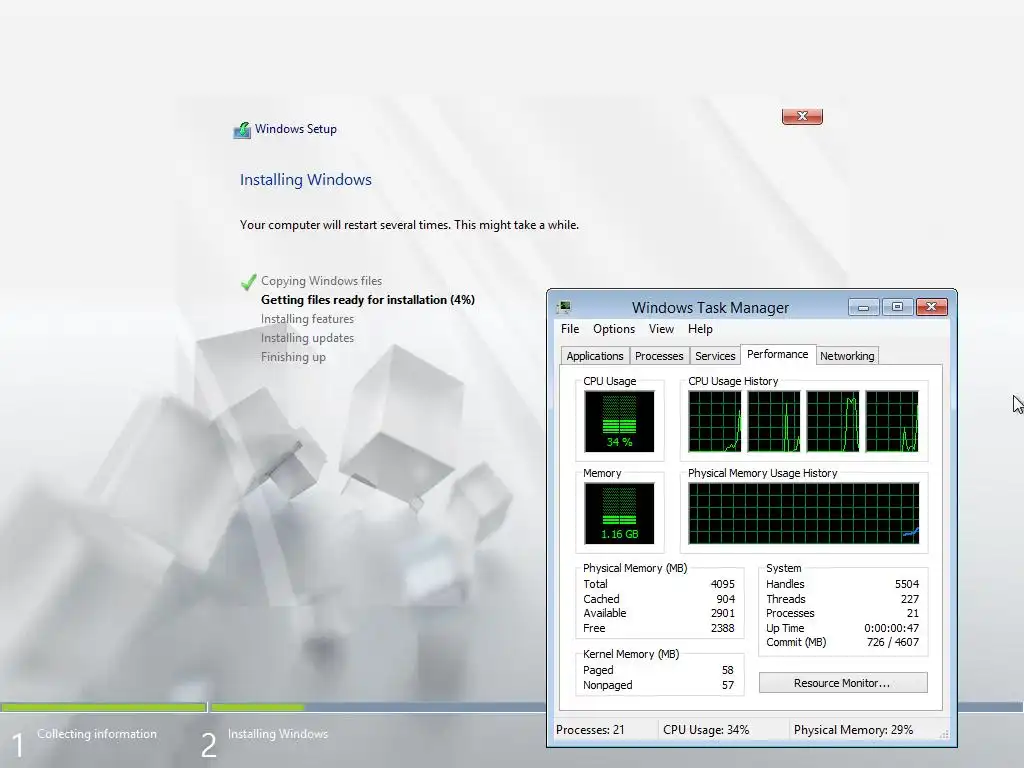Click the third CPU Usage History graph

pos(833,421)
